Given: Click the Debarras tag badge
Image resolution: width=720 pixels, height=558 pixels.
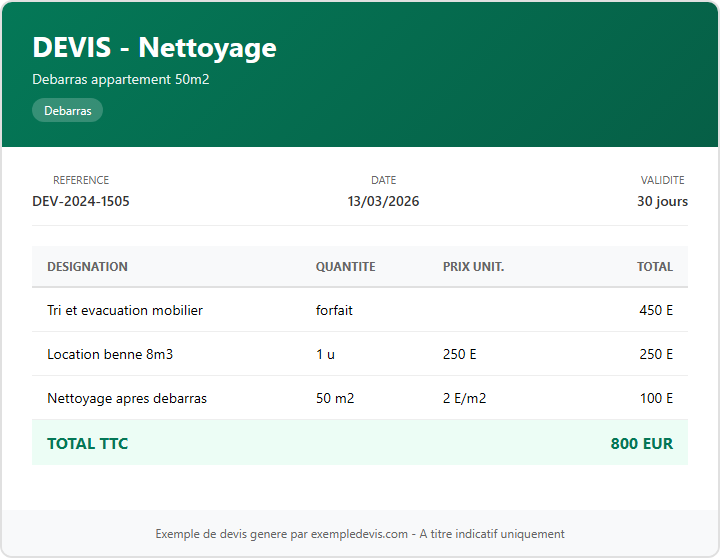Looking at the screenshot, I should click(67, 111).
